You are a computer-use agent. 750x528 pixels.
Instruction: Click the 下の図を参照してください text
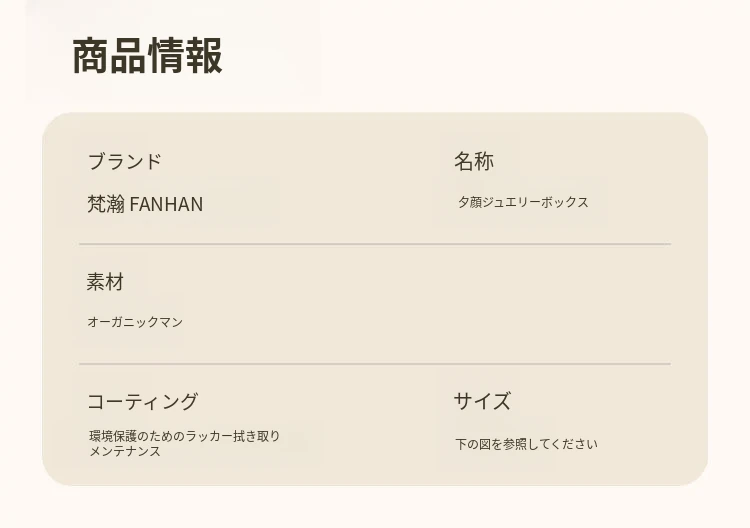click(526, 444)
